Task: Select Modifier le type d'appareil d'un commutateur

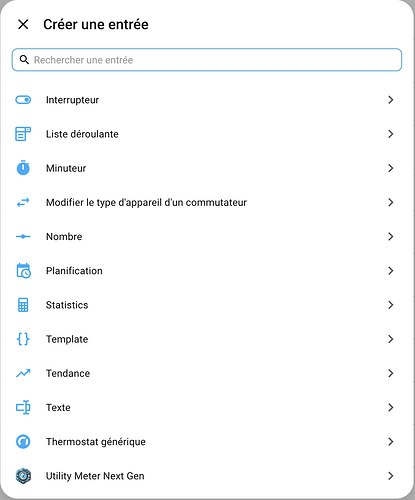Action: (207, 202)
